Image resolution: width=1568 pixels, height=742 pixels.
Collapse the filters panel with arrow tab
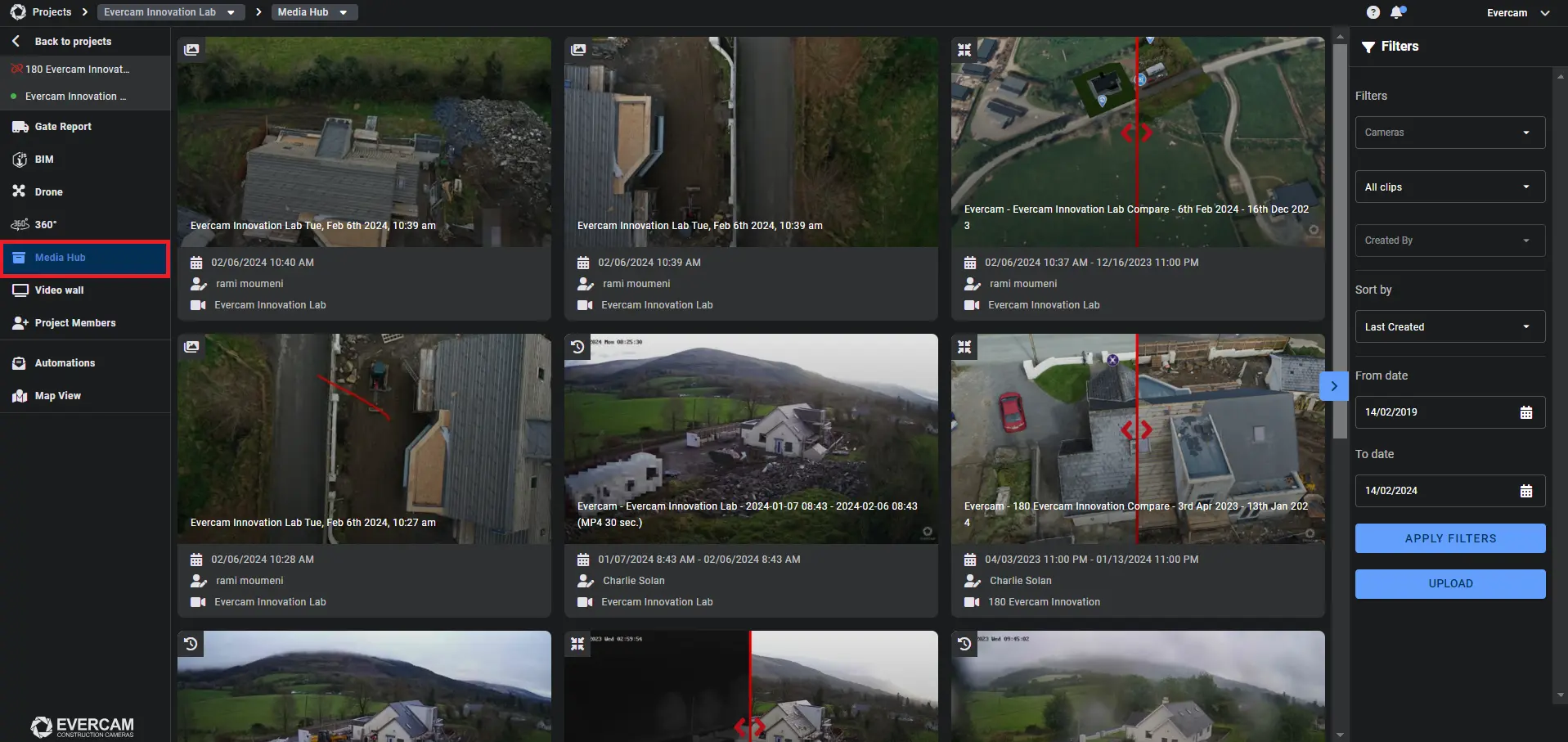click(x=1334, y=386)
